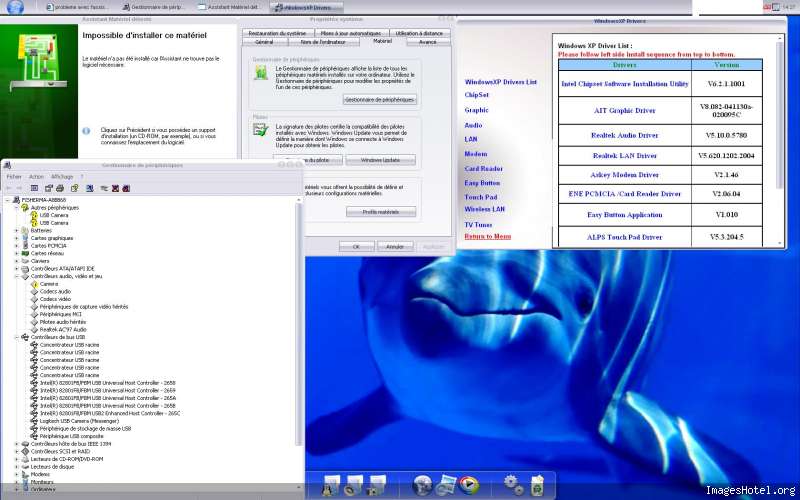The image size is (800, 500).
Task: Collapse the FICHERMA root computer node
Action: click(8, 200)
